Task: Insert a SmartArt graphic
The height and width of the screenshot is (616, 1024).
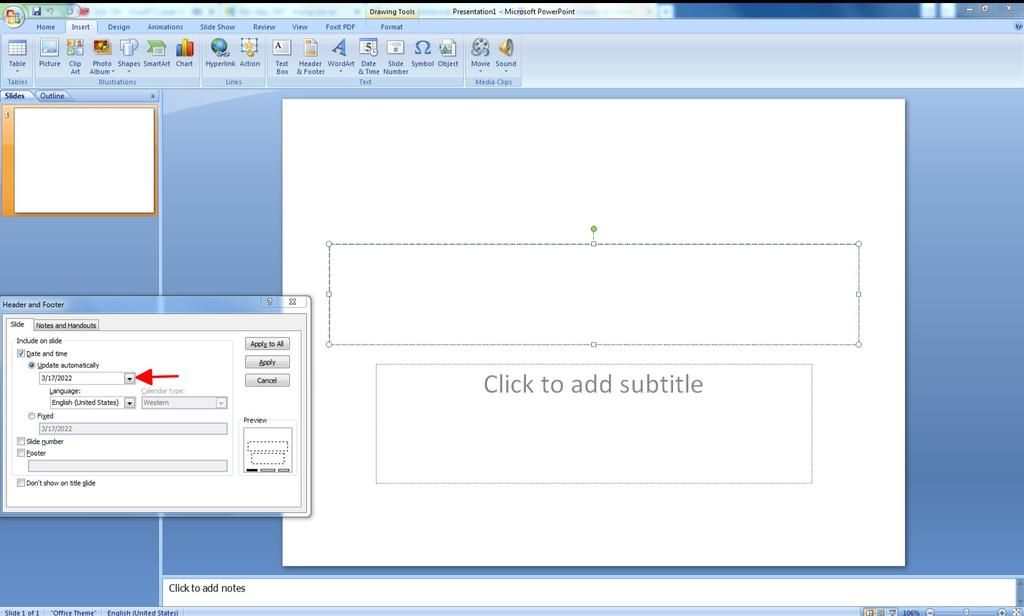Action: pyautogui.click(x=157, y=53)
